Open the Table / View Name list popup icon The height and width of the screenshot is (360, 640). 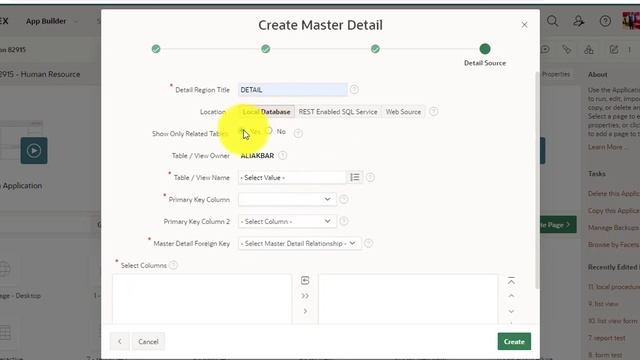[x=355, y=177]
